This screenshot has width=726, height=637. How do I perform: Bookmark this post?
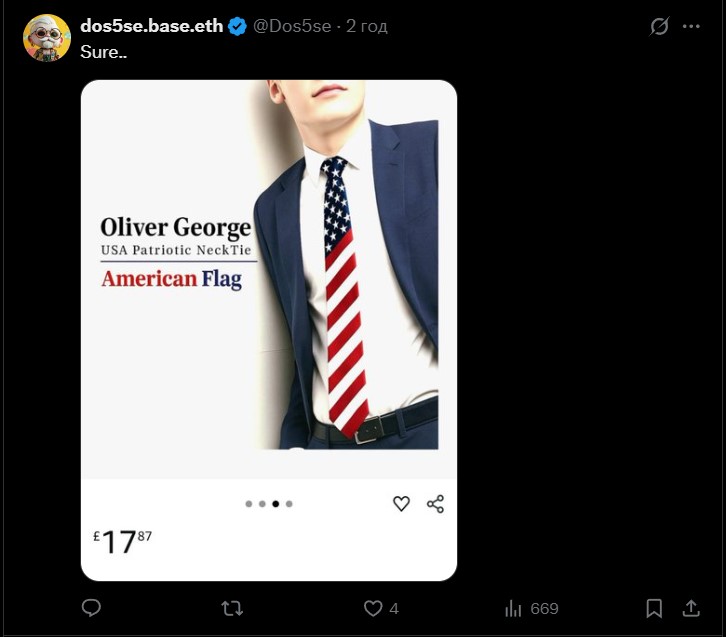[x=654, y=608]
